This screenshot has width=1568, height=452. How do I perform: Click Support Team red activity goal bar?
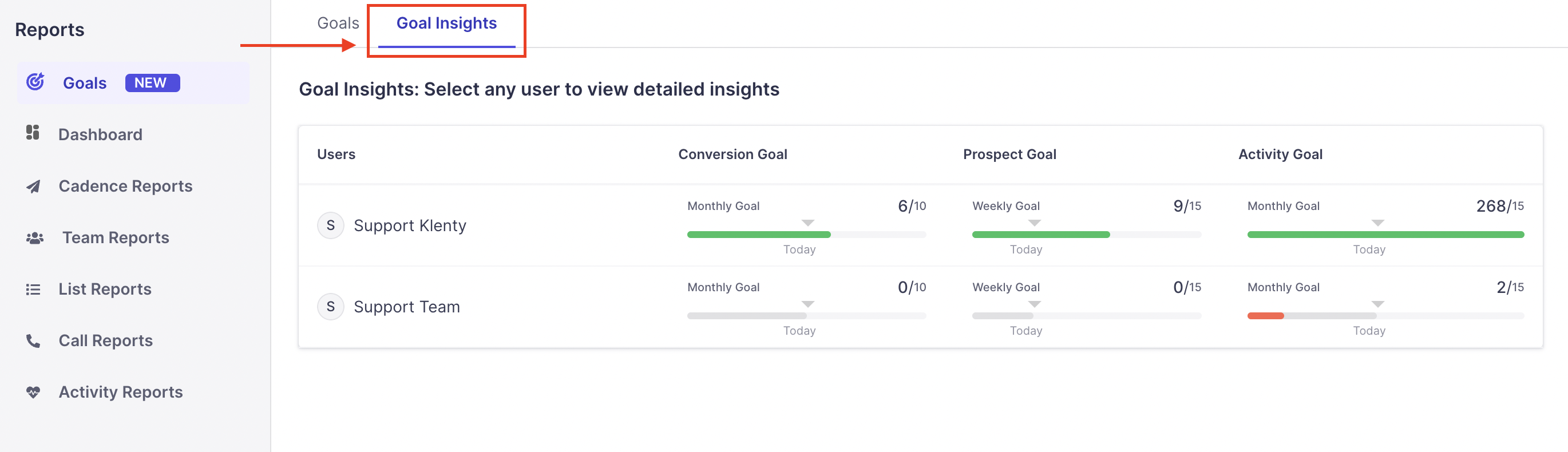[1265, 316]
